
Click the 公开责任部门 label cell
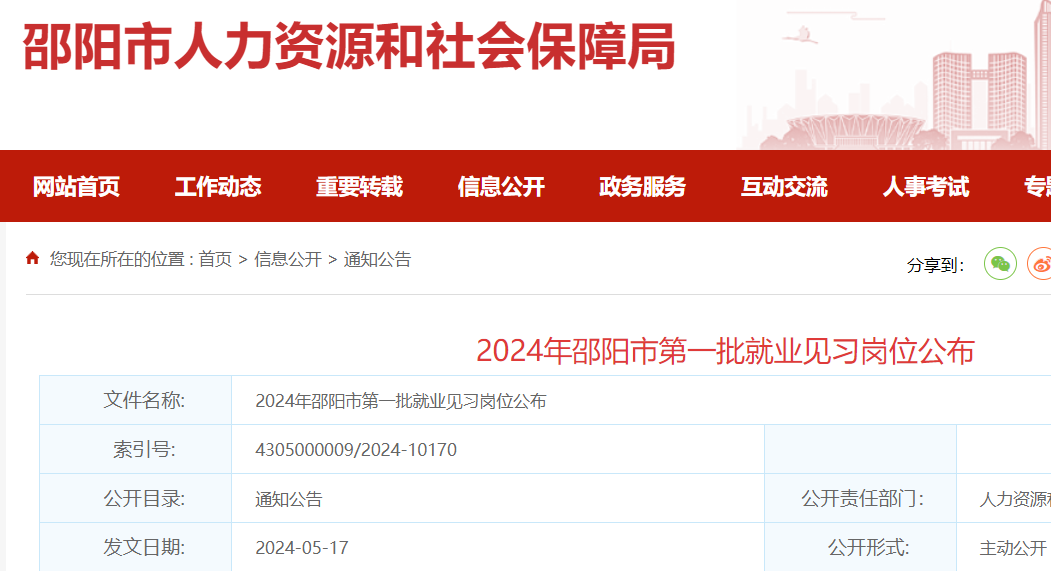pos(861,498)
